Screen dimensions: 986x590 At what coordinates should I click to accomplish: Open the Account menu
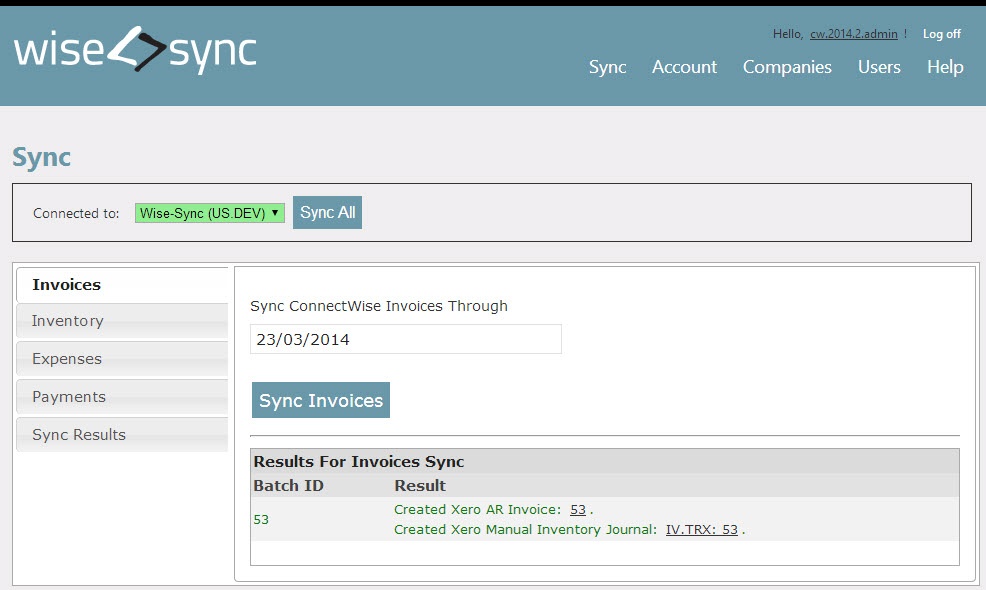click(x=684, y=67)
